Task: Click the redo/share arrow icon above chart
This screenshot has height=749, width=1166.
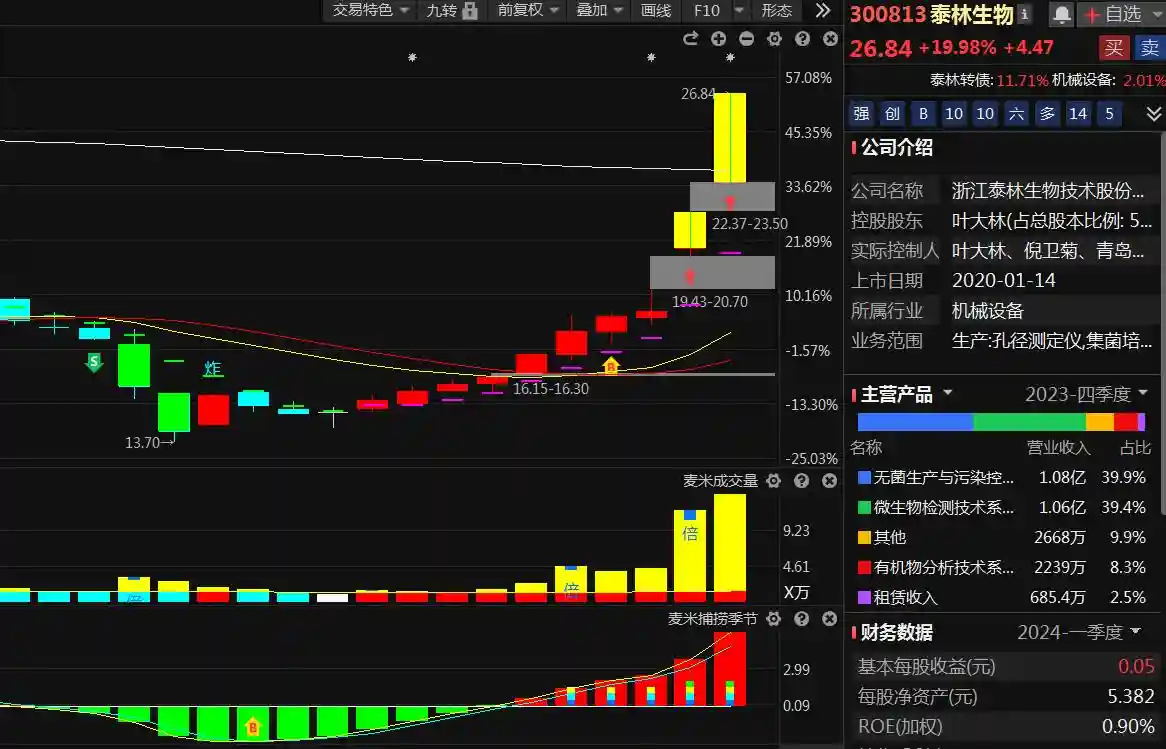Action: click(690, 38)
